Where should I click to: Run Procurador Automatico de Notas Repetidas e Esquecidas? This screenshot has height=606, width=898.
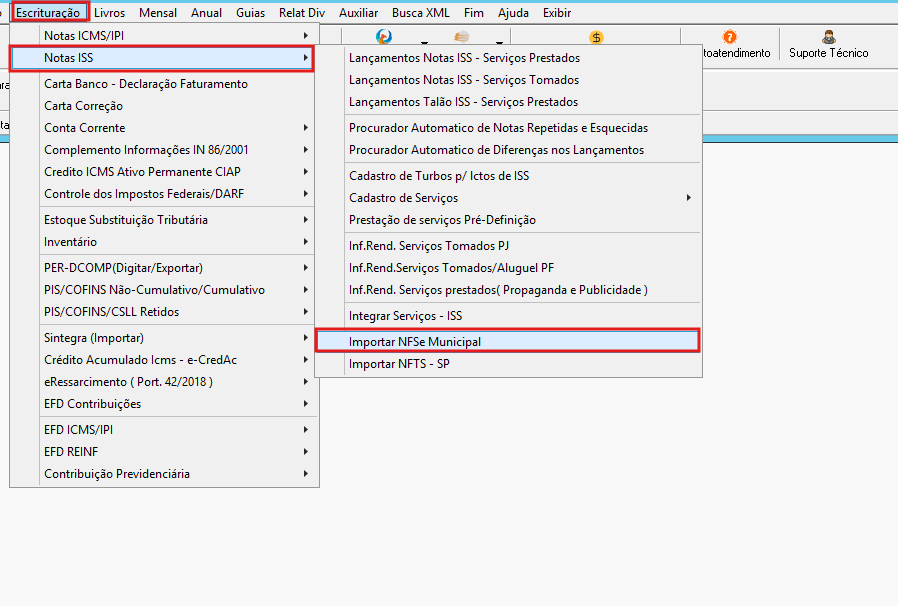point(509,128)
